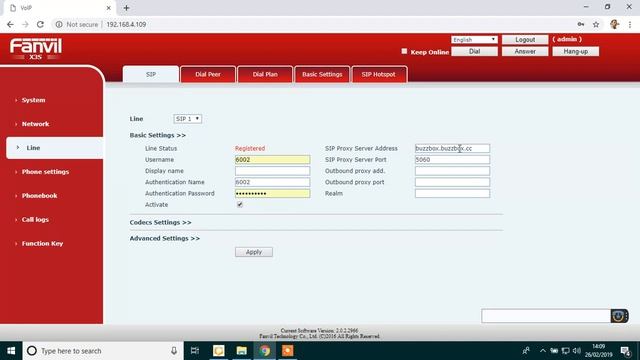Click the Dial button

click(x=474, y=51)
